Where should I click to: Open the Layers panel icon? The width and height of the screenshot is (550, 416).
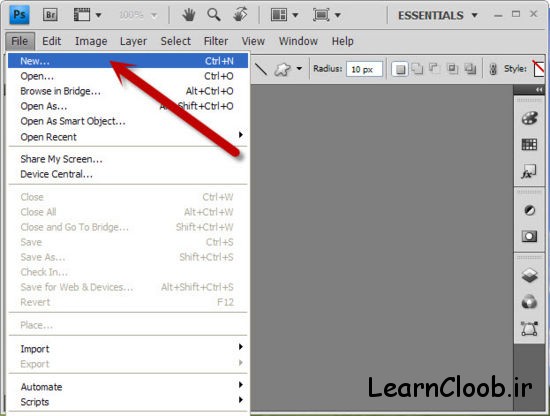click(x=529, y=275)
